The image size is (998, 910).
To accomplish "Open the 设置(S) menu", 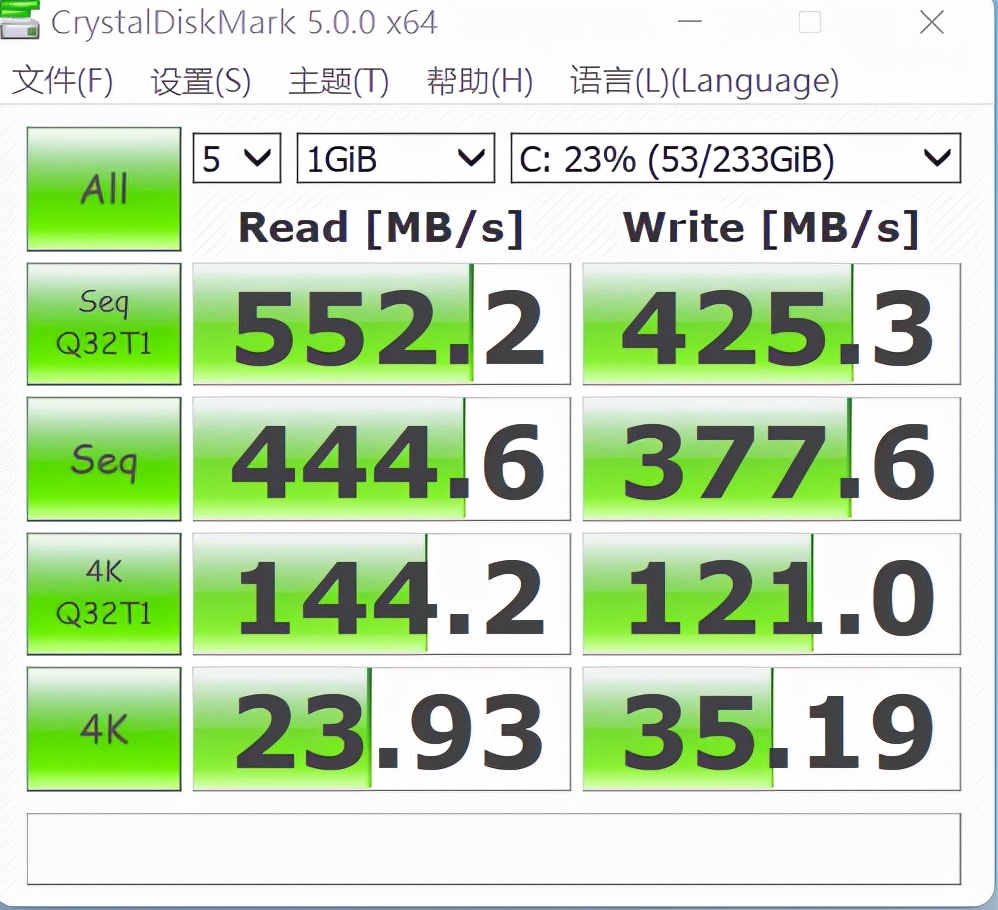I will [200, 81].
